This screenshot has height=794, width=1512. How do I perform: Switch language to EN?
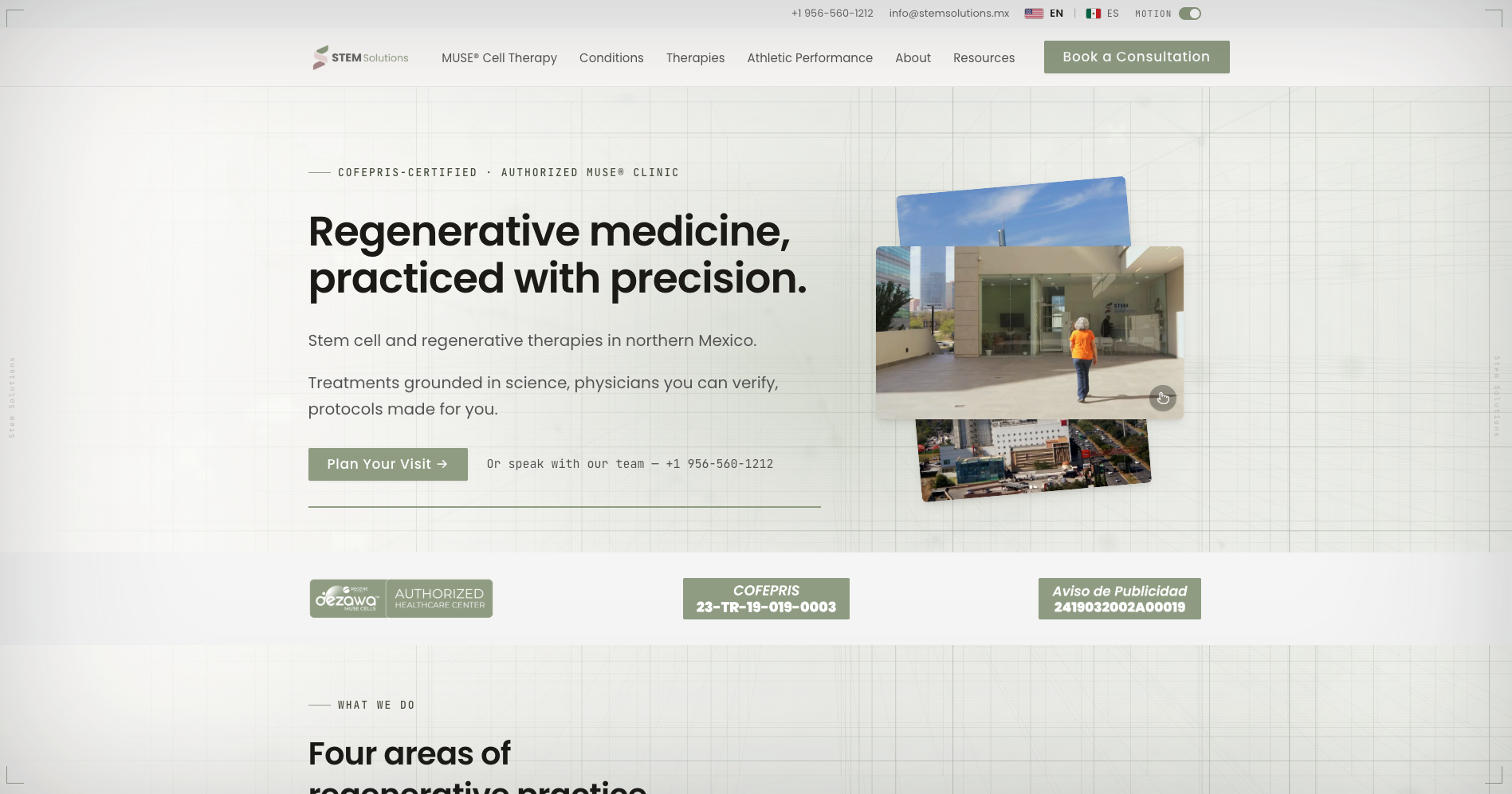1056,14
